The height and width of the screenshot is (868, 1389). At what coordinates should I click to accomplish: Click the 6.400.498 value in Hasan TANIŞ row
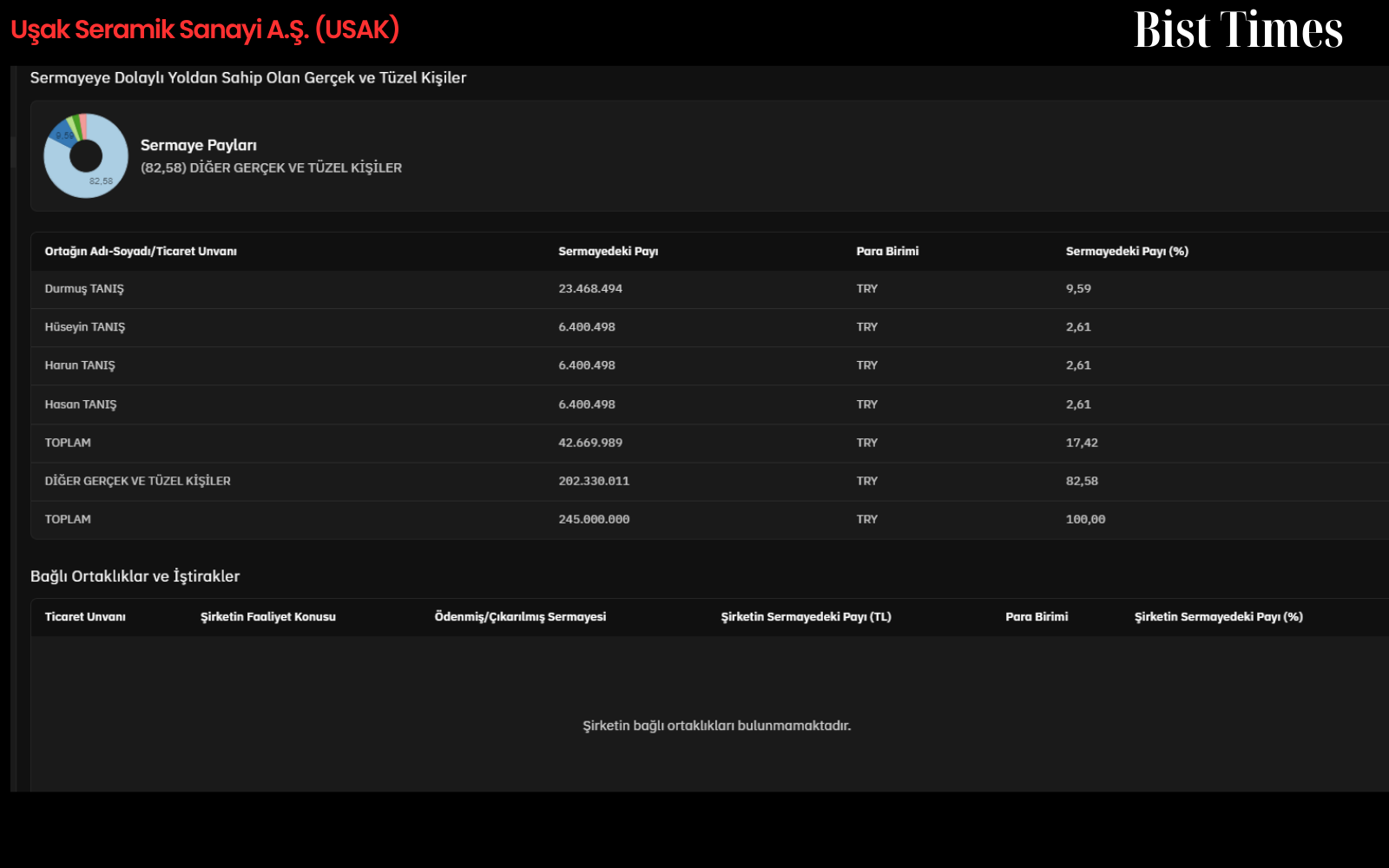[x=587, y=404]
